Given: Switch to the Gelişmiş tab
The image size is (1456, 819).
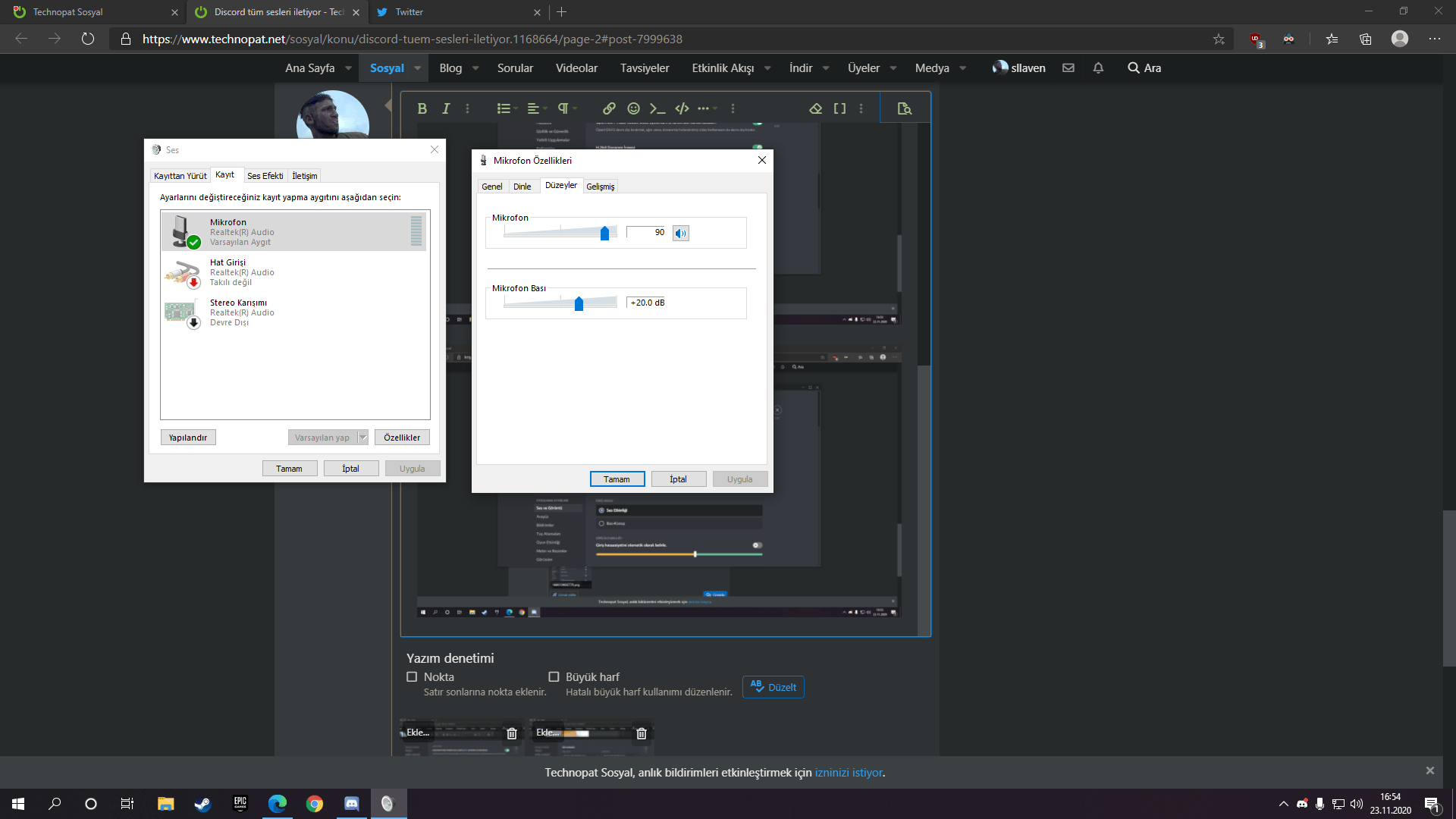Looking at the screenshot, I should (x=600, y=187).
